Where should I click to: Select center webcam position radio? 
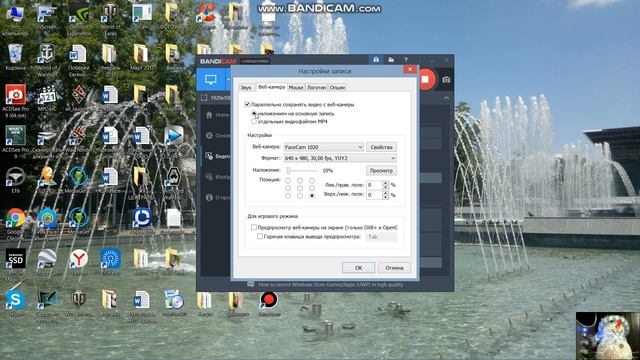tap(300, 188)
